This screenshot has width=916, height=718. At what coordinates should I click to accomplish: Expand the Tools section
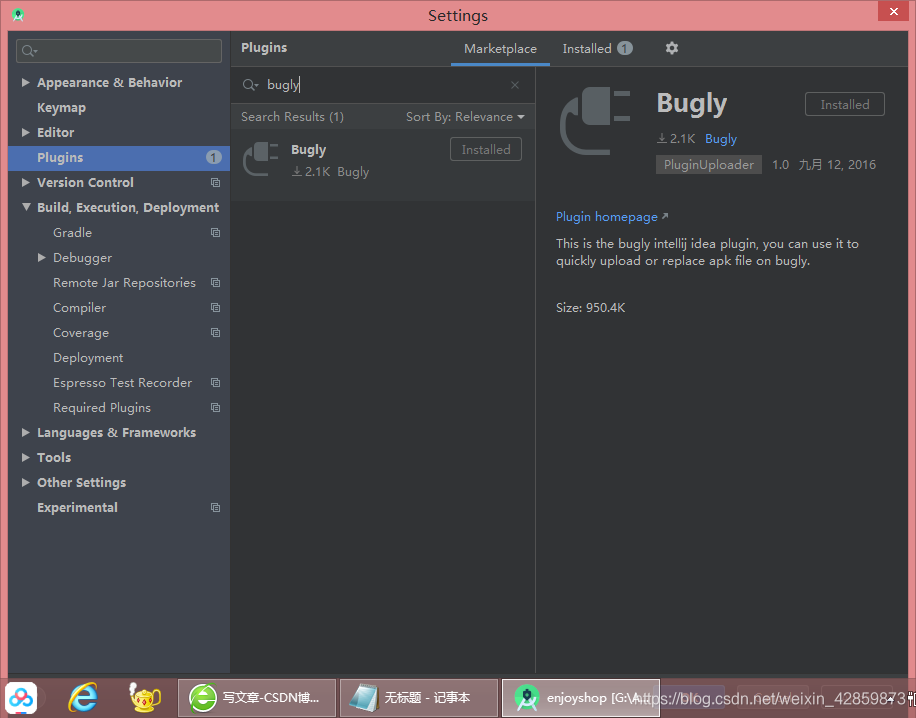coord(26,457)
